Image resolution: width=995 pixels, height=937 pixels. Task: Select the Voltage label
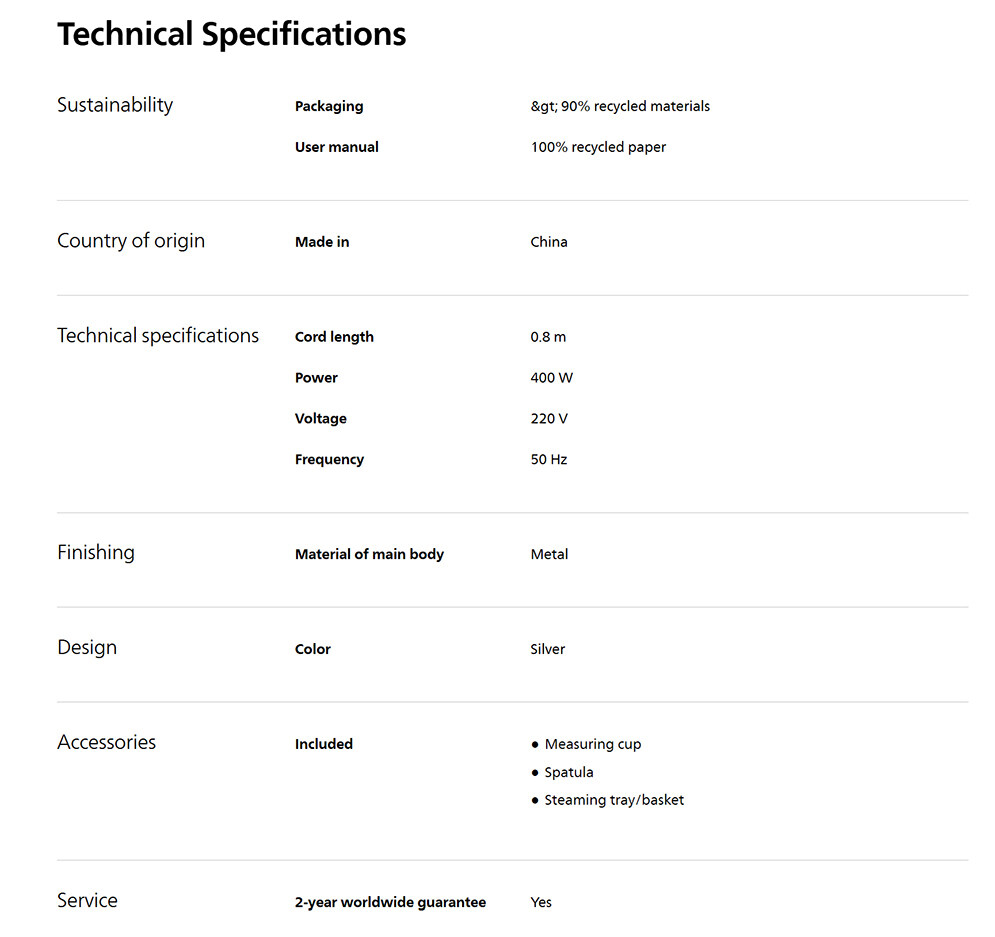(x=321, y=419)
